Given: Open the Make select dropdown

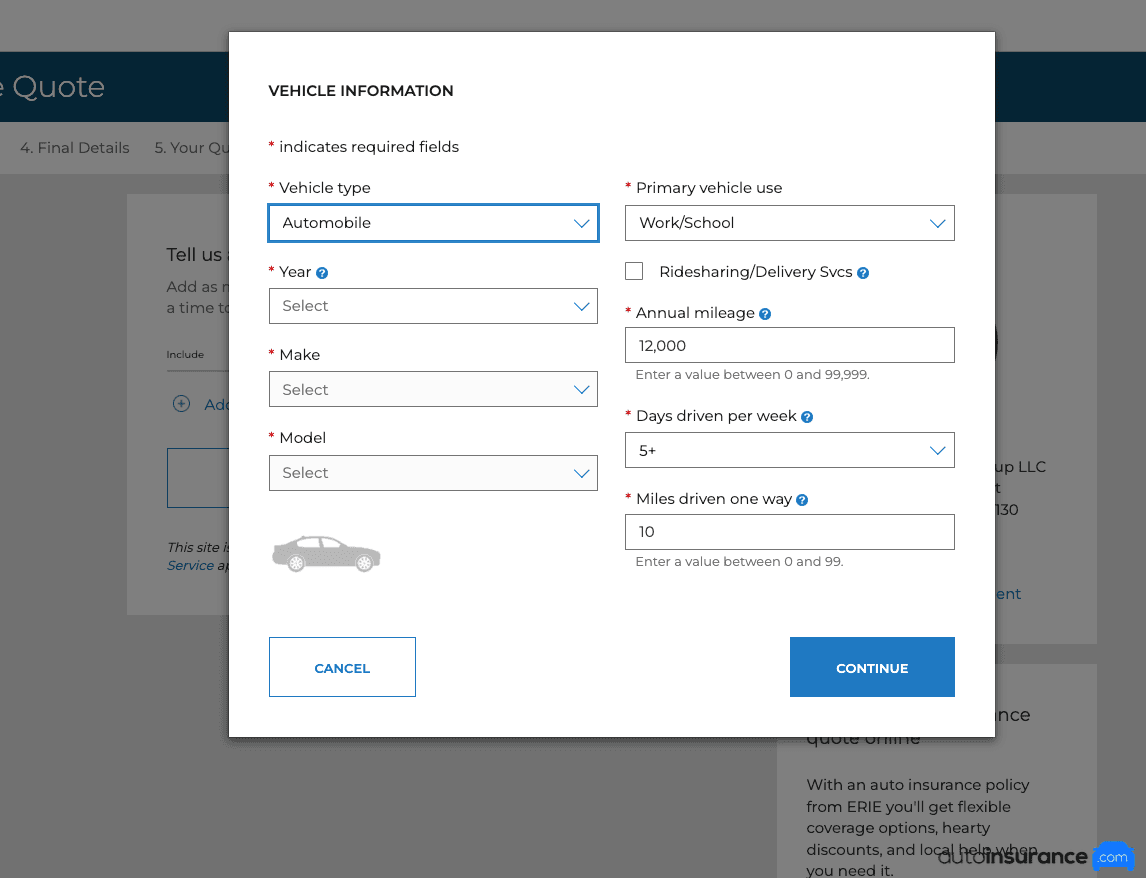Looking at the screenshot, I should click(433, 390).
